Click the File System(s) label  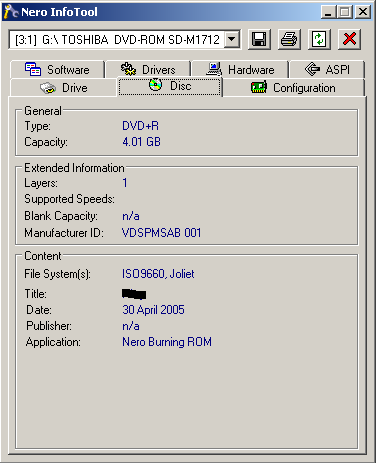[x=57, y=274]
